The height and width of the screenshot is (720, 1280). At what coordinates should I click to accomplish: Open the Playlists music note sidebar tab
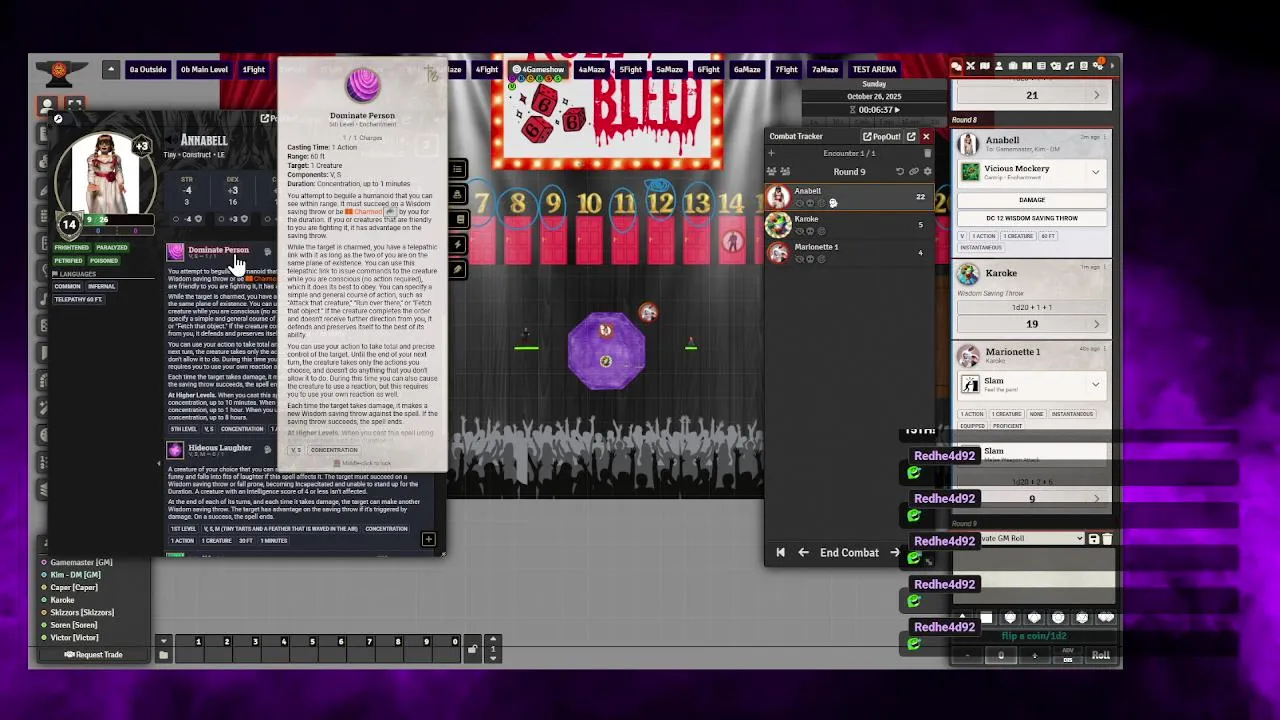tap(1069, 66)
